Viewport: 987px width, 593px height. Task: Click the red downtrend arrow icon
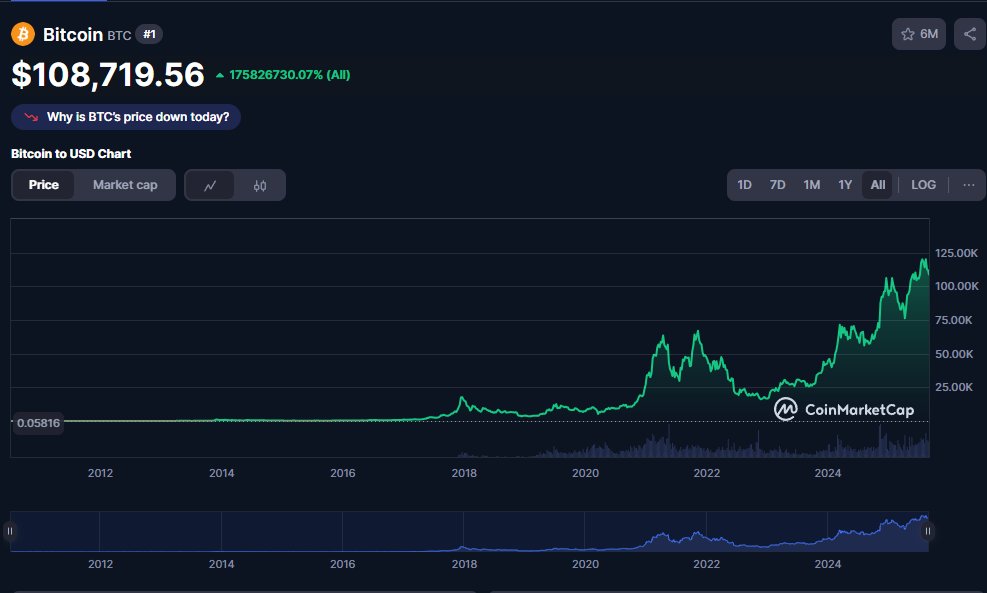click(x=31, y=117)
